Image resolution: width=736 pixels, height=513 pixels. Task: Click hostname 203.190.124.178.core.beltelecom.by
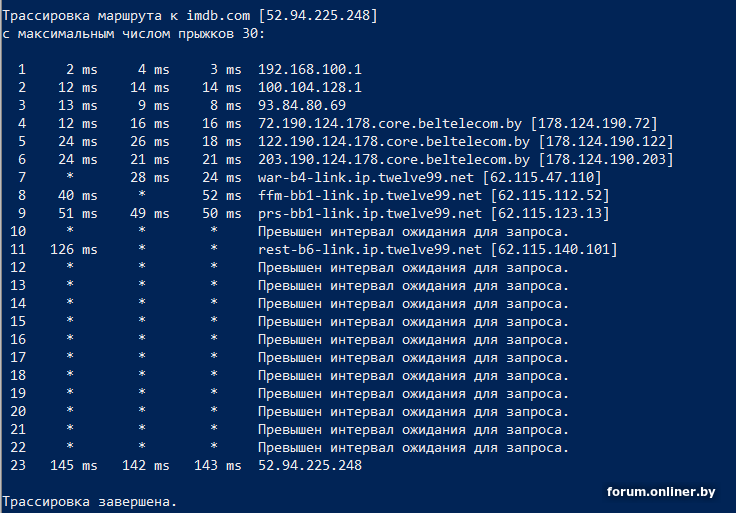pyautogui.click(x=394, y=160)
